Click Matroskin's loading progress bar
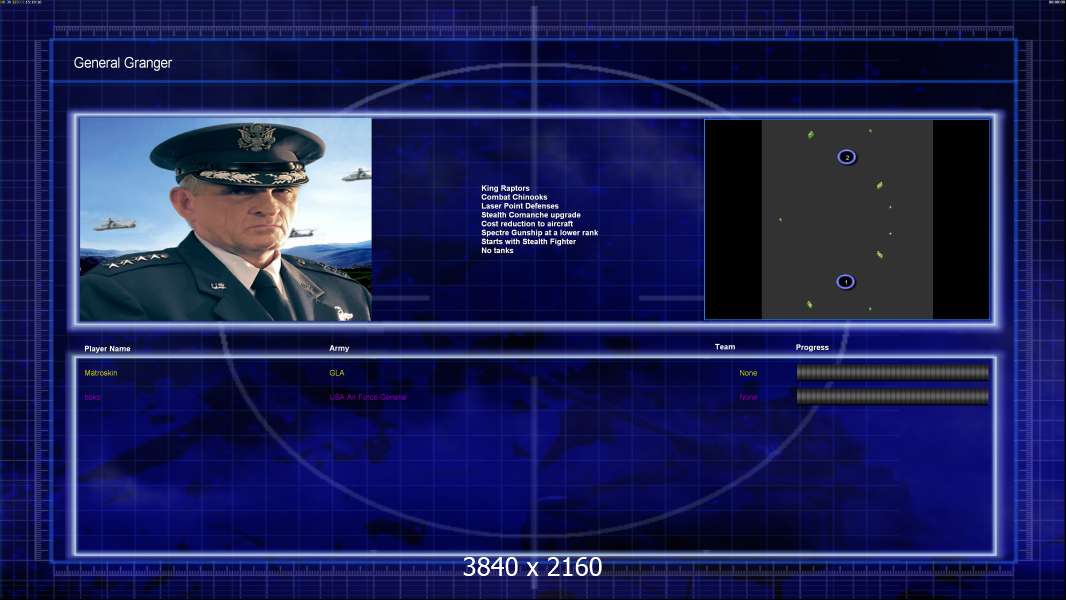This screenshot has width=1066, height=600. [x=893, y=372]
